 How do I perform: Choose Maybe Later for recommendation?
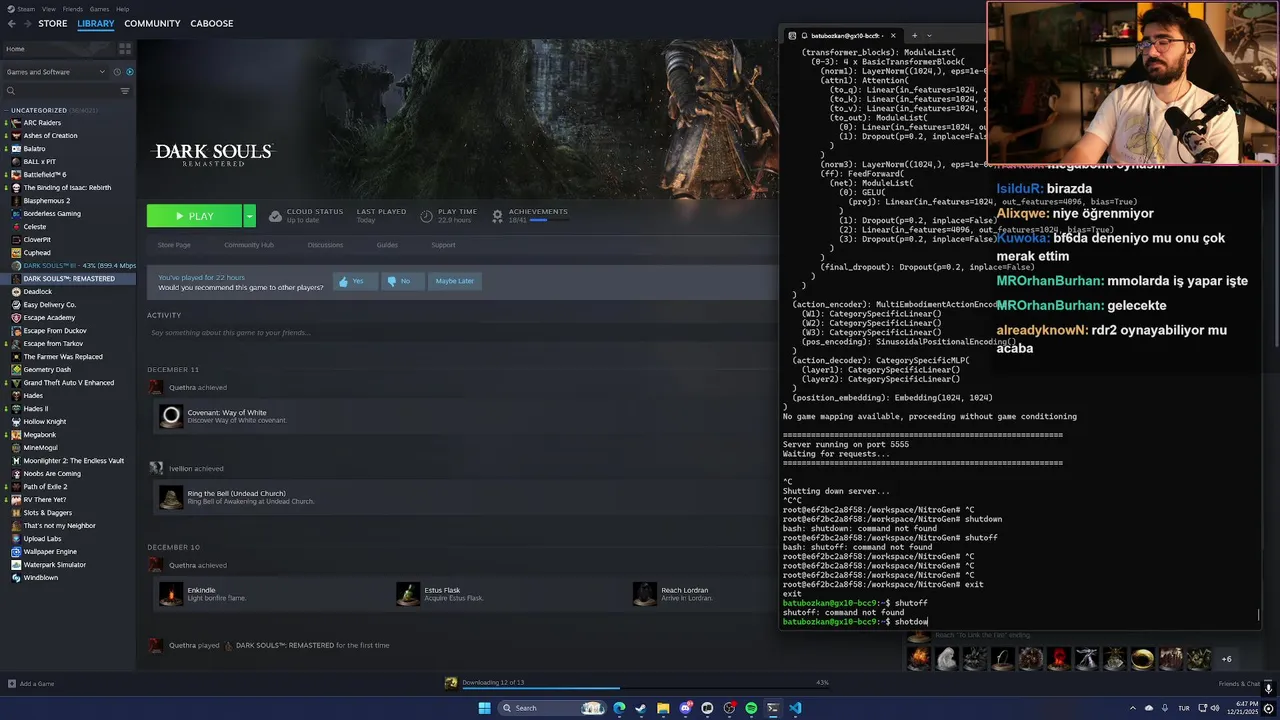tap(454, 281)
